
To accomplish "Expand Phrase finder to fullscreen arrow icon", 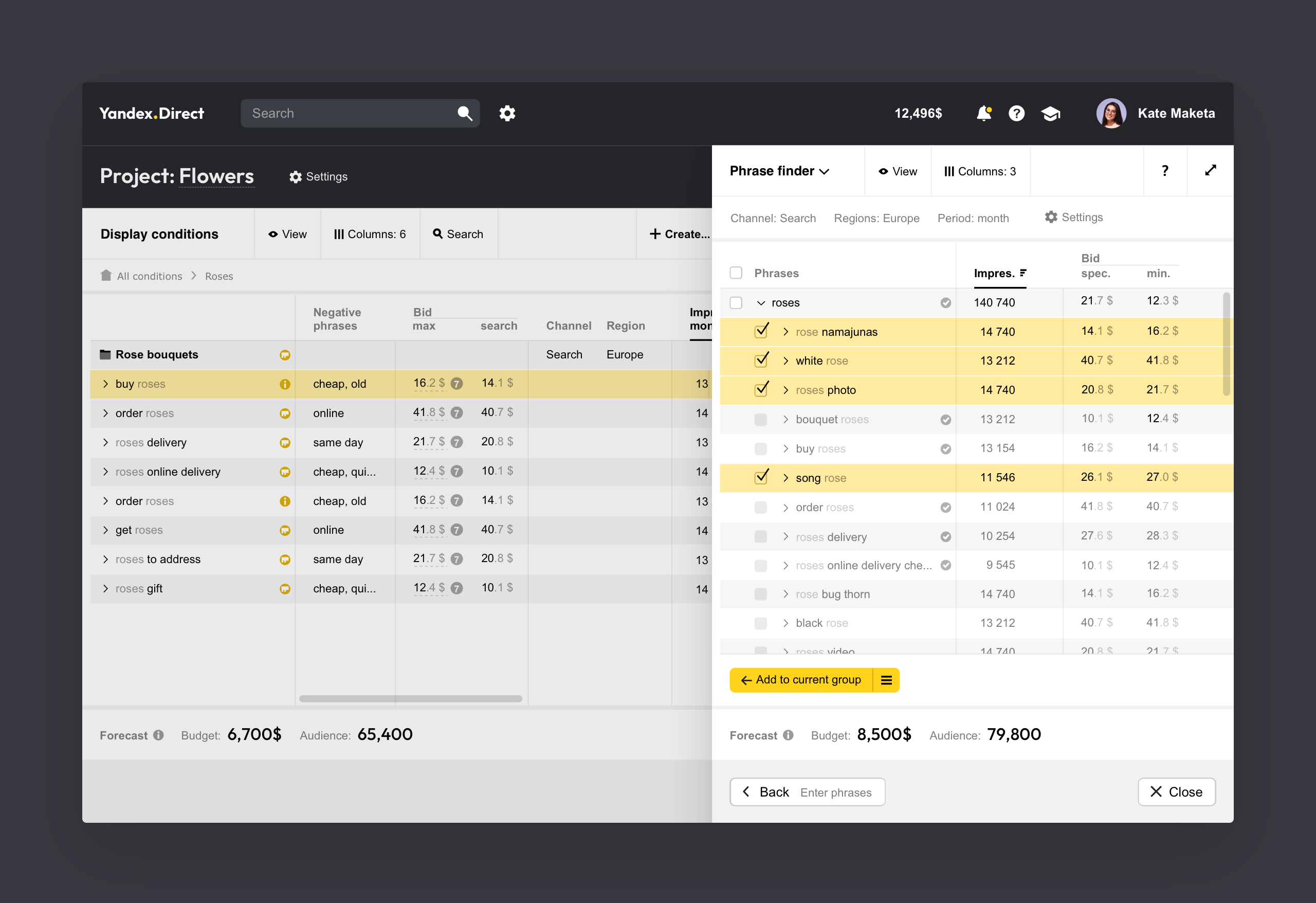I will click(x=1210, y=171).
